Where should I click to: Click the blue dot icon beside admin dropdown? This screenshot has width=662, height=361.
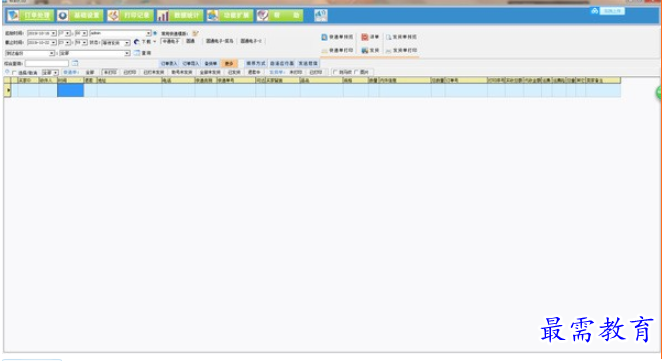pos(155,33)
